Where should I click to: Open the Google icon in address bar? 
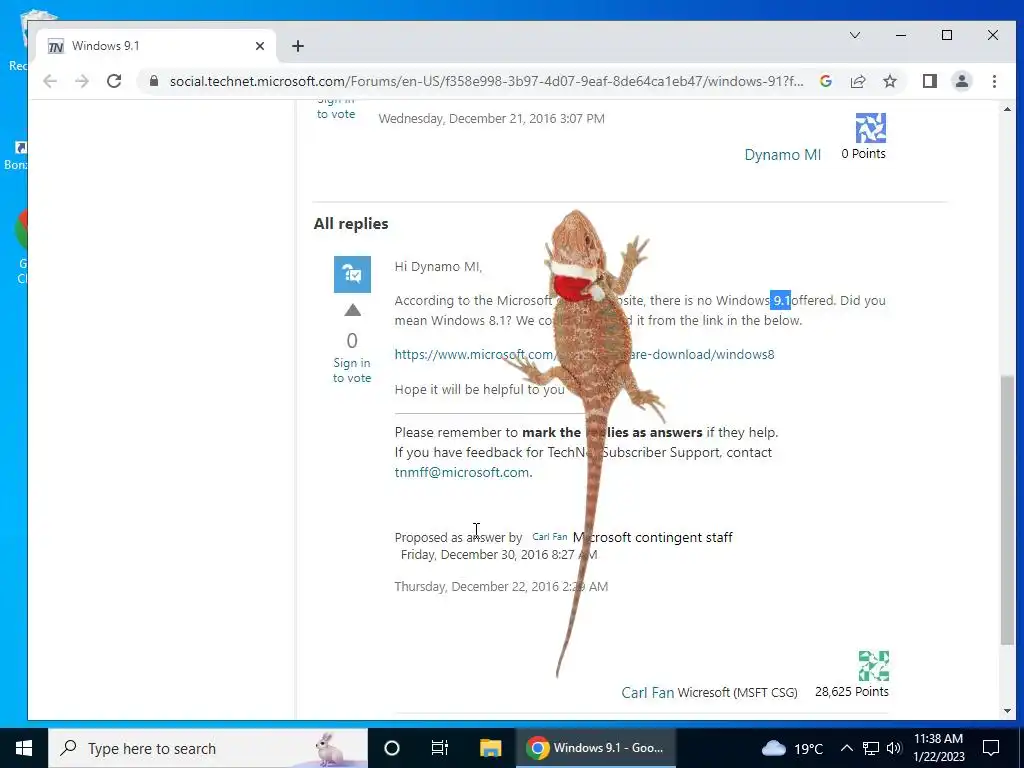(825, 81)
